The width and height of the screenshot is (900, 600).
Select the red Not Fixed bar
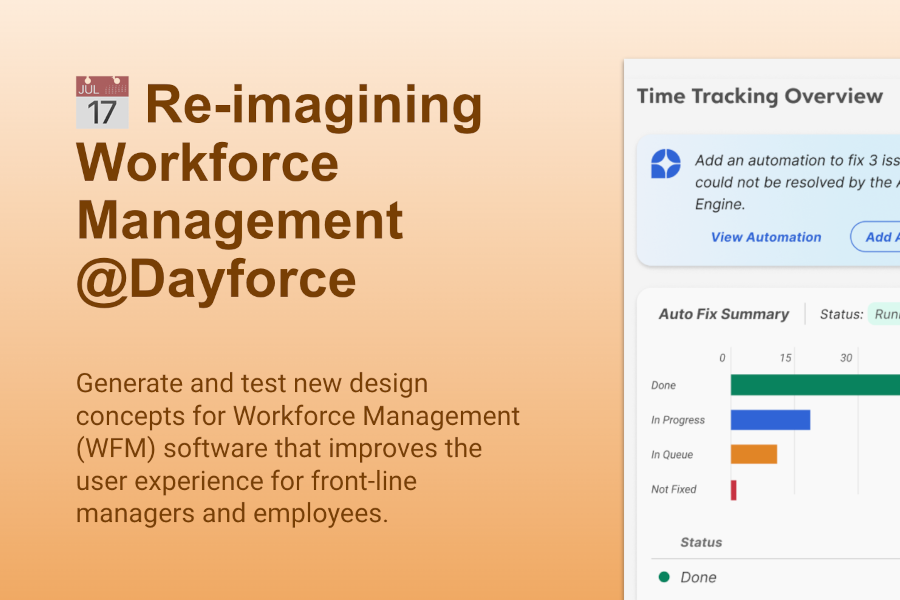pos(734,490)
